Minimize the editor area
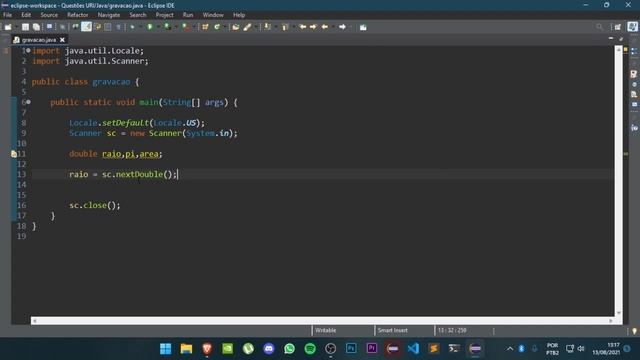This screenshot has height=360, width=640. (611, 38)
